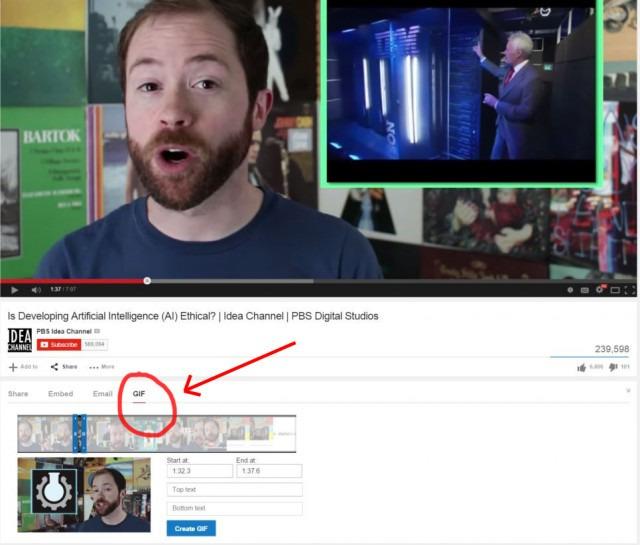Click the 1:37 elapsed time display
640x545 pixels.
point(56,289)
